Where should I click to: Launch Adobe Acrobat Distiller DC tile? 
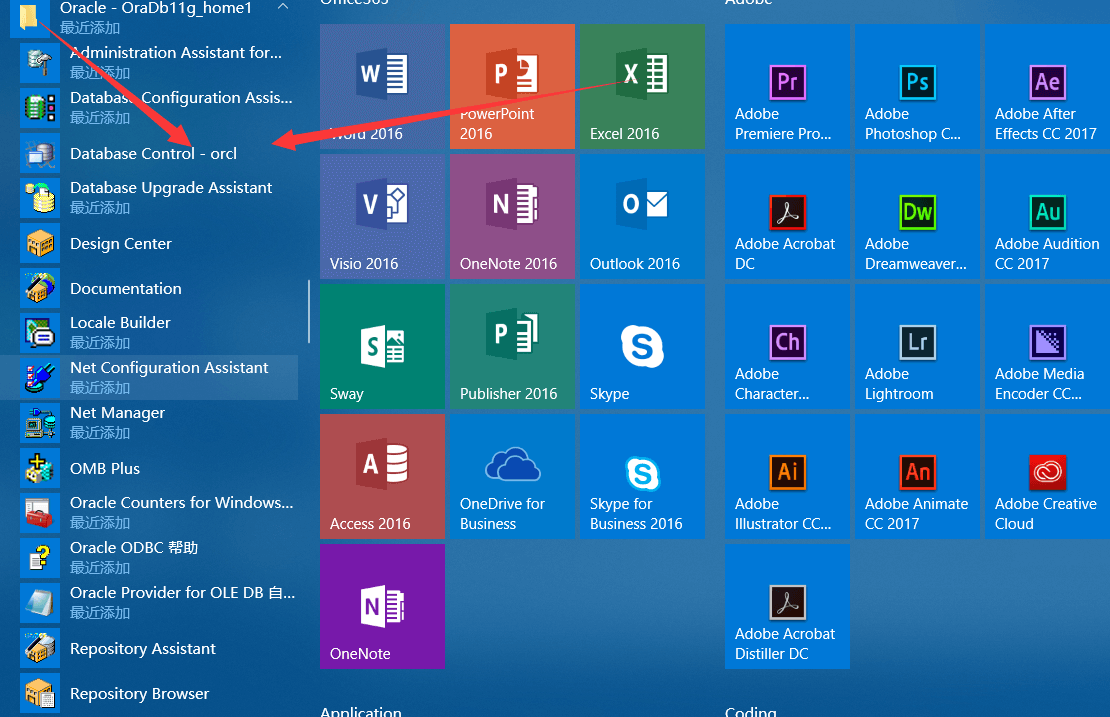pos(787,607)
